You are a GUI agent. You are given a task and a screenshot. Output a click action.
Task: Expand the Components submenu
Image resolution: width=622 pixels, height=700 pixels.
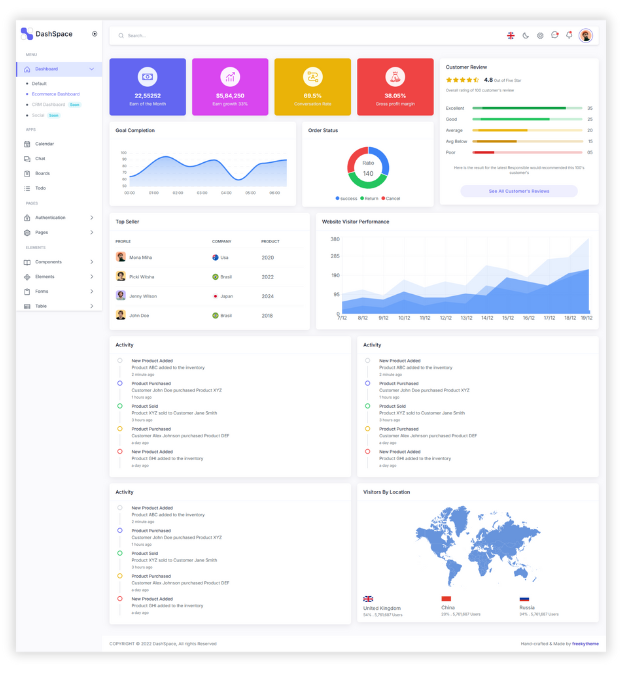(92, 262)
